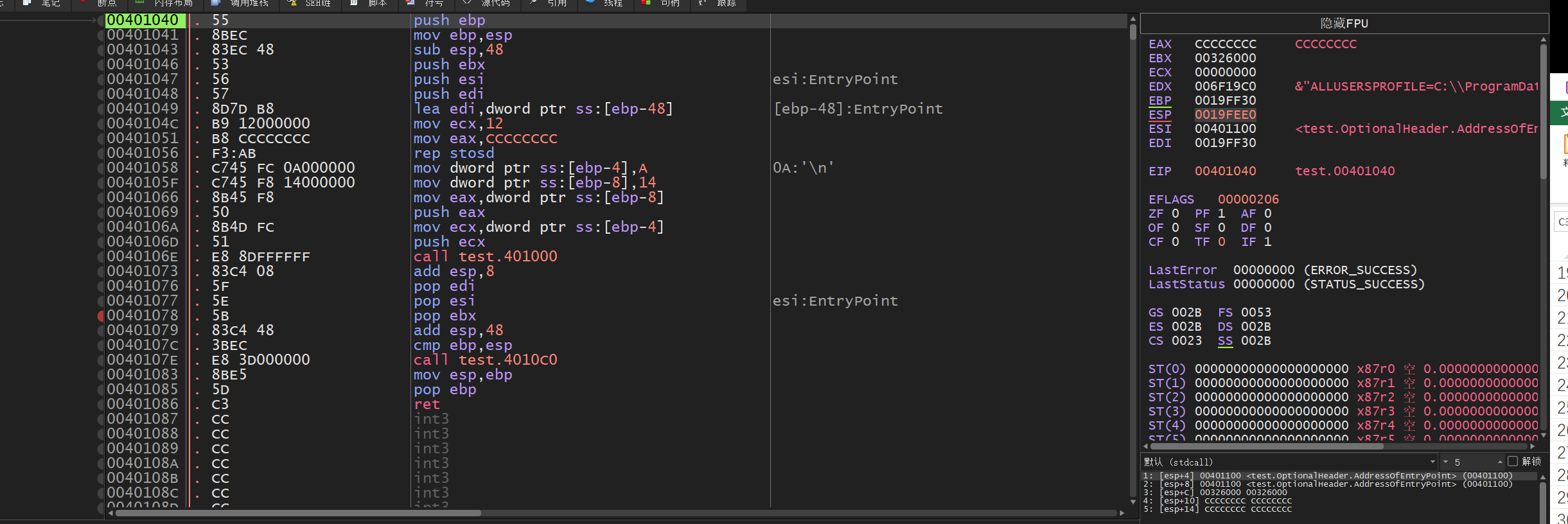
Task: Toggle breakpoint dot at address 0040106E
Action: pyautogui.click(x=101, y=257)
